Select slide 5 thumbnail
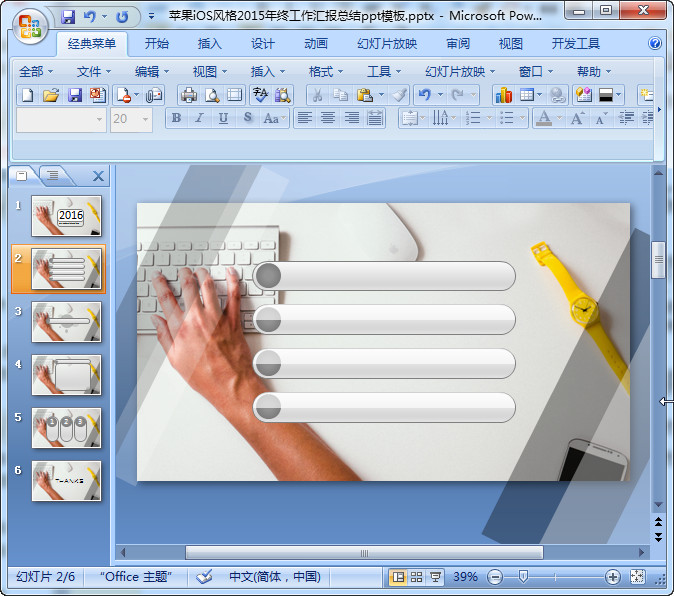Viewport: 674px width, 596px height. tap(66, 428)
